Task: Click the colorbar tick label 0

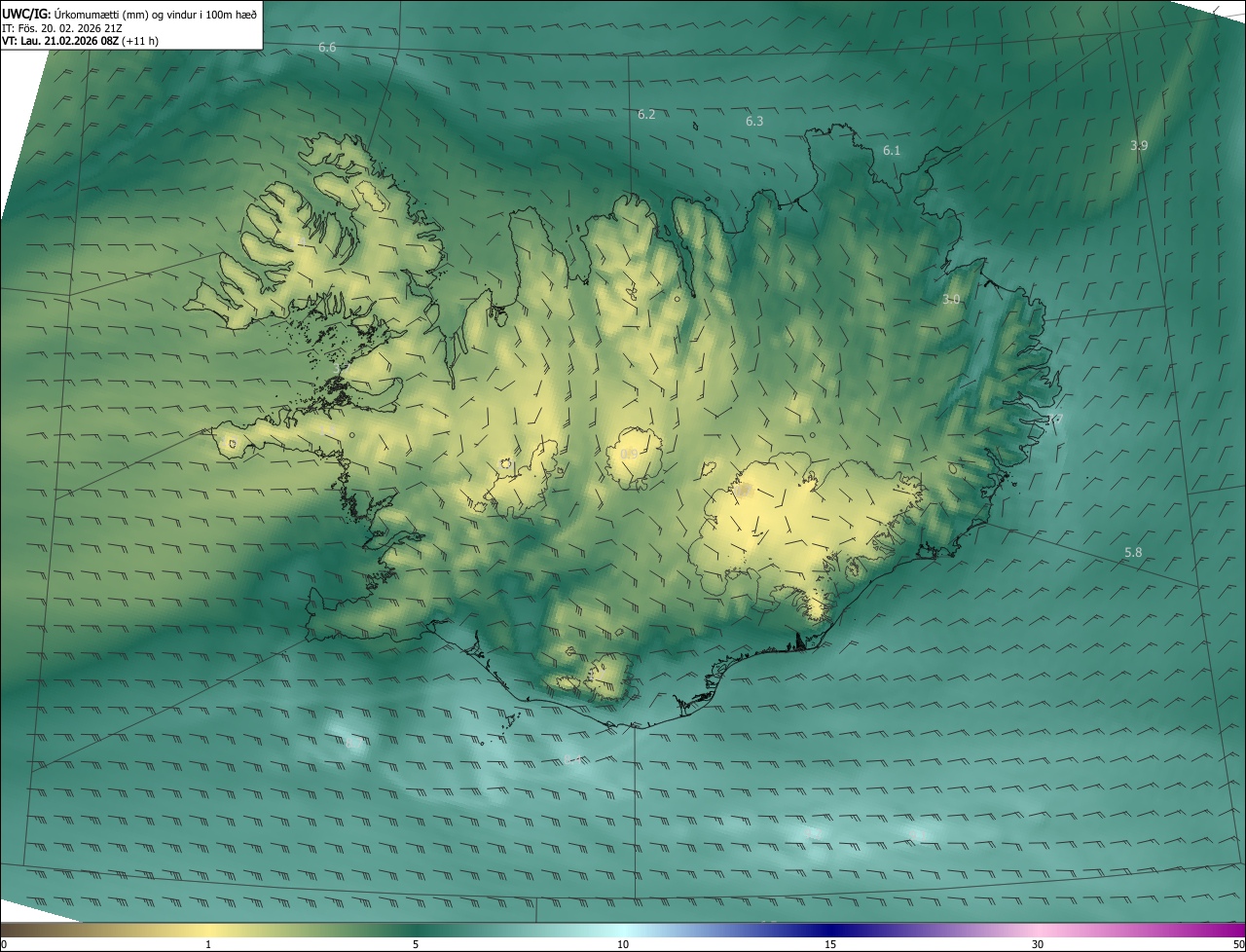Action: [3, 944]
